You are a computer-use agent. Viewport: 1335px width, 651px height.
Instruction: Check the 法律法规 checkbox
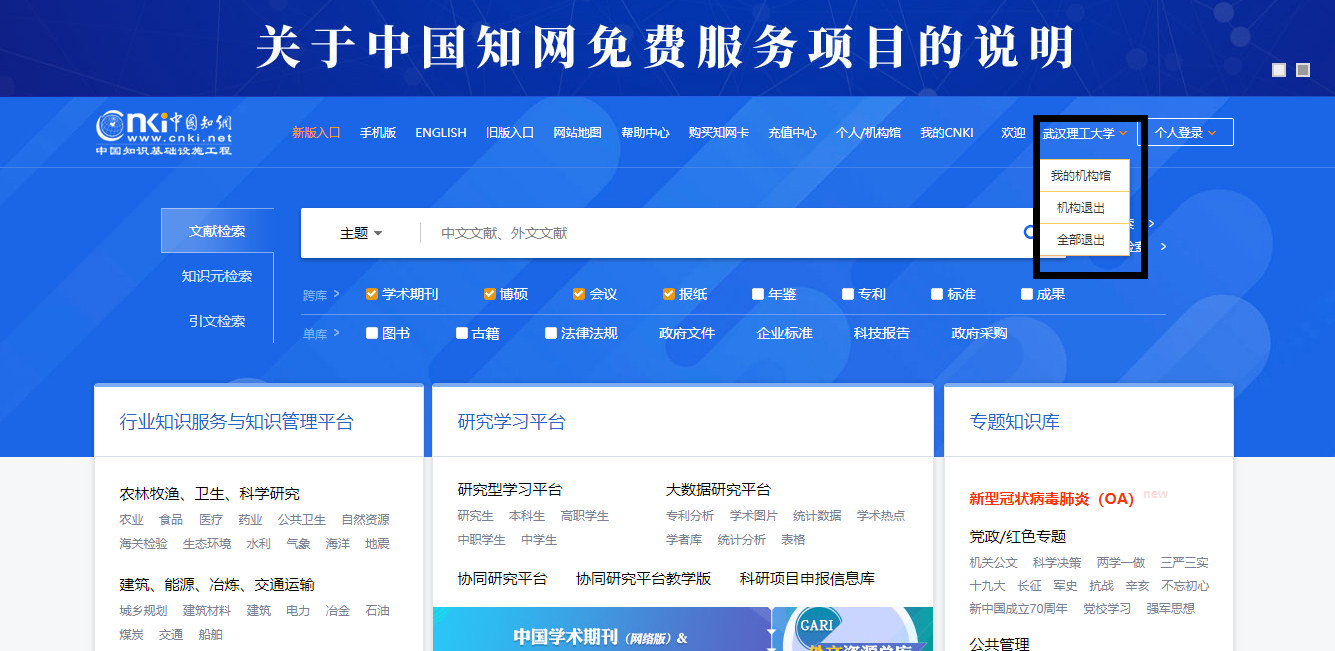(x=551, y=333)
